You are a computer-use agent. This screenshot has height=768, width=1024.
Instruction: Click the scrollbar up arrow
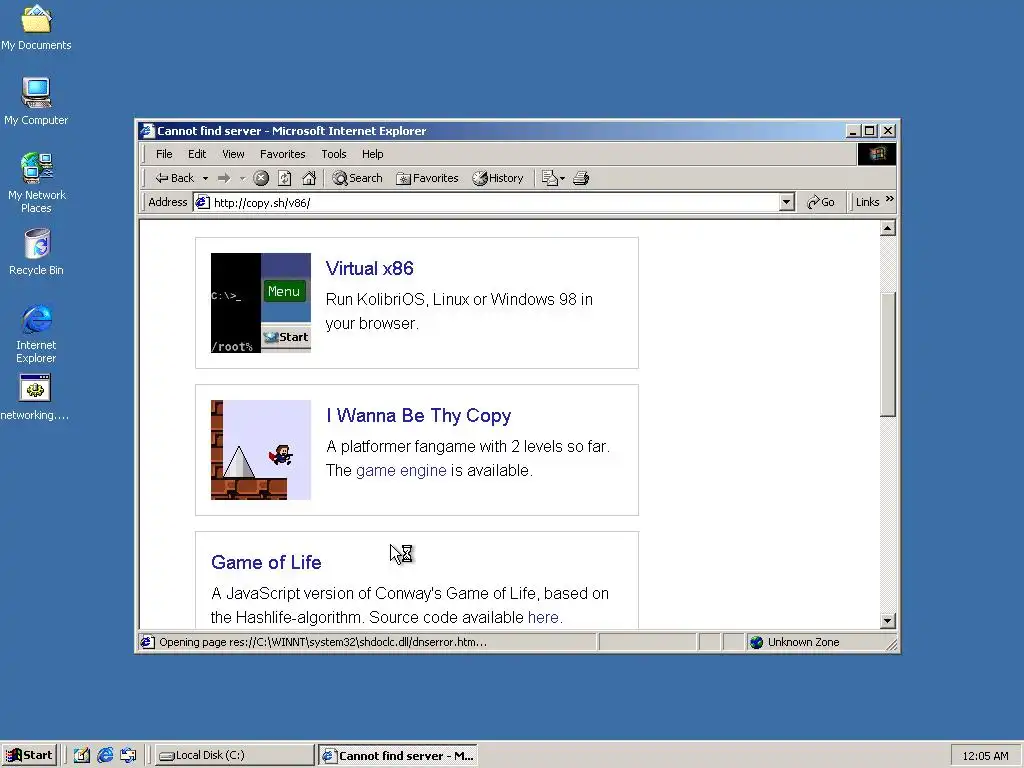point(887,228)
